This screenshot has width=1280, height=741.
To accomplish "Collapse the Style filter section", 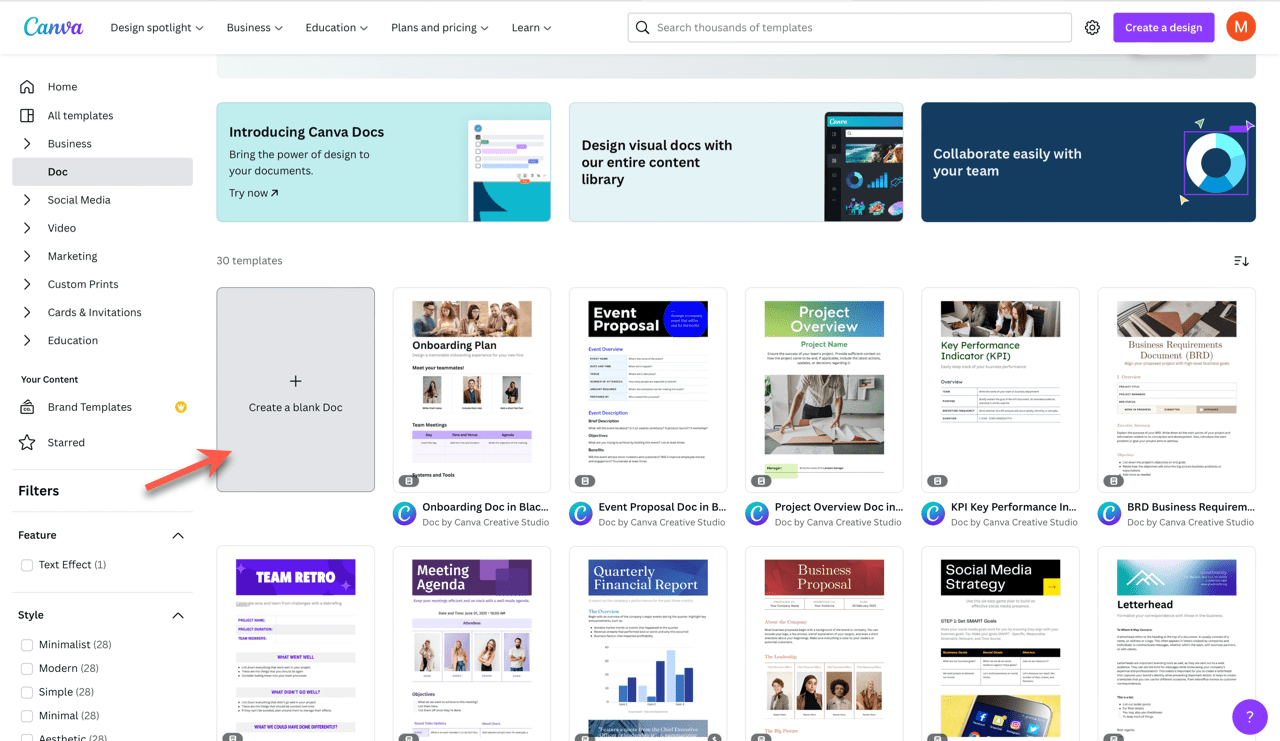I will pyautogui.click(x=178, y=616).
